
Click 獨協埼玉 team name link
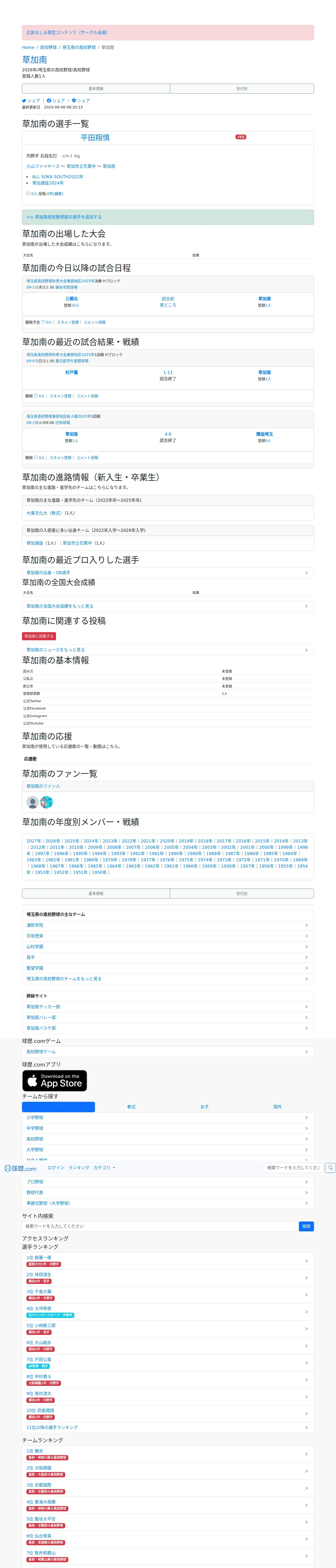pos(264,434)
